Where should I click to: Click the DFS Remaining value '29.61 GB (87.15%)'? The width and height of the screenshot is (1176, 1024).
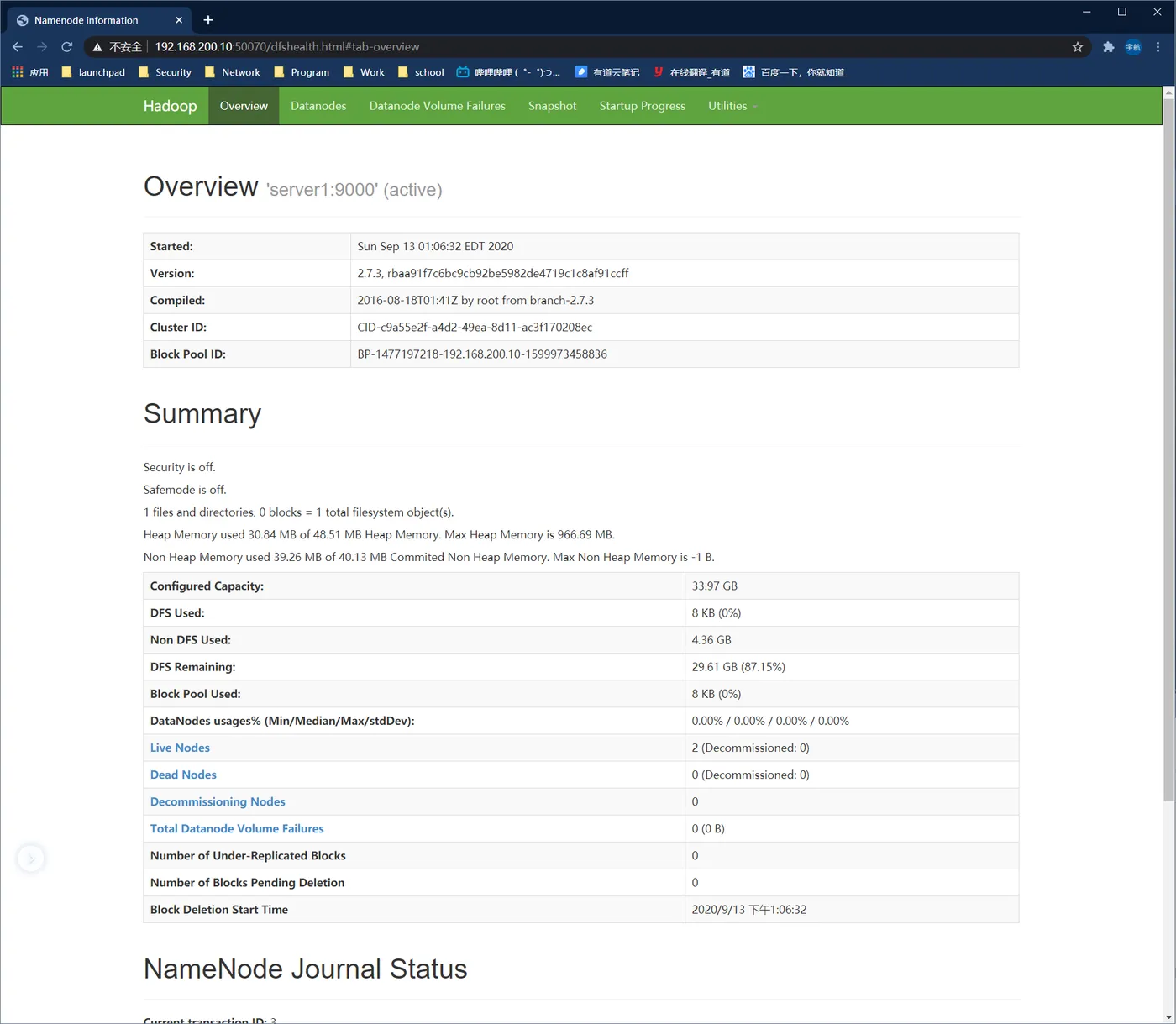click(738, 666)
